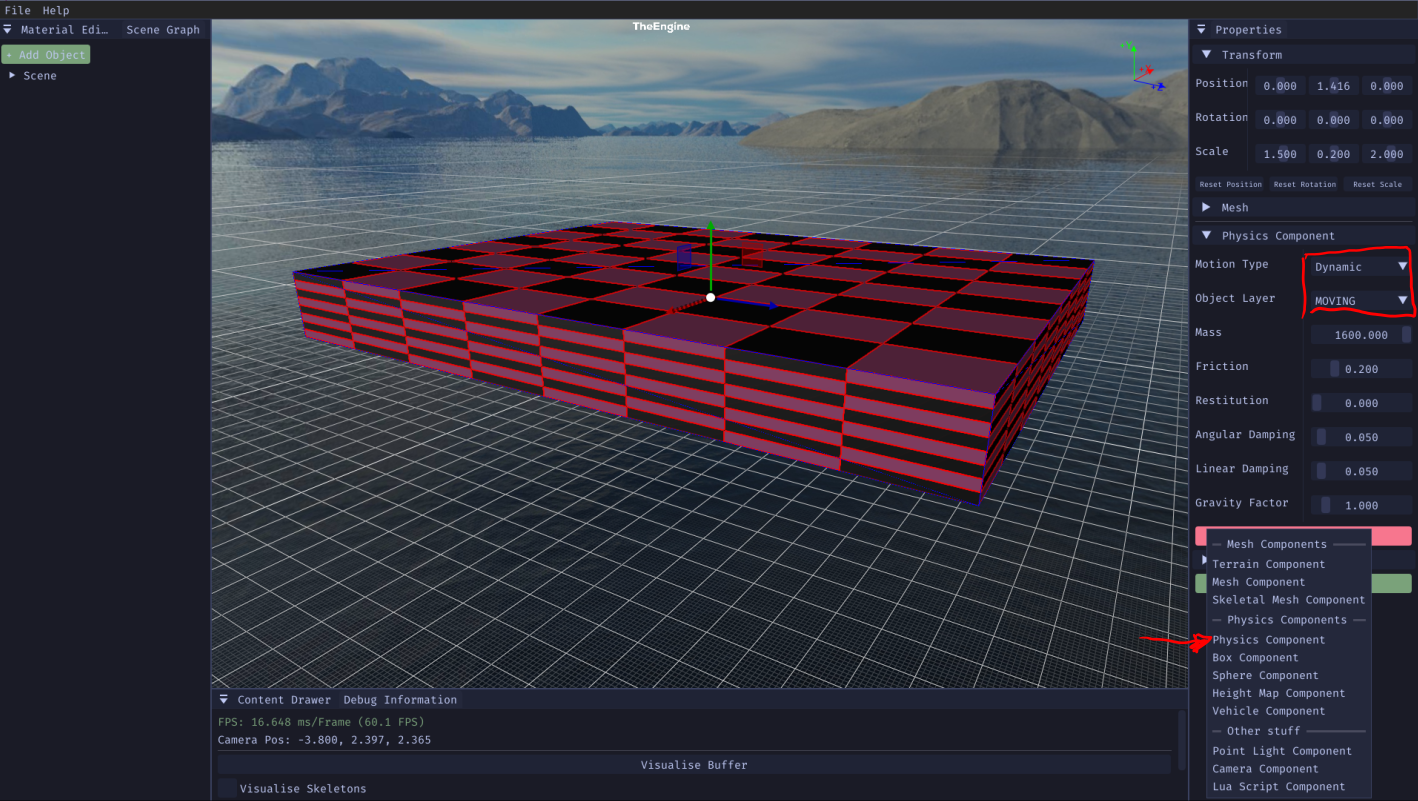
Task: Click the Reset Scale button
Action: [1377, 184]
